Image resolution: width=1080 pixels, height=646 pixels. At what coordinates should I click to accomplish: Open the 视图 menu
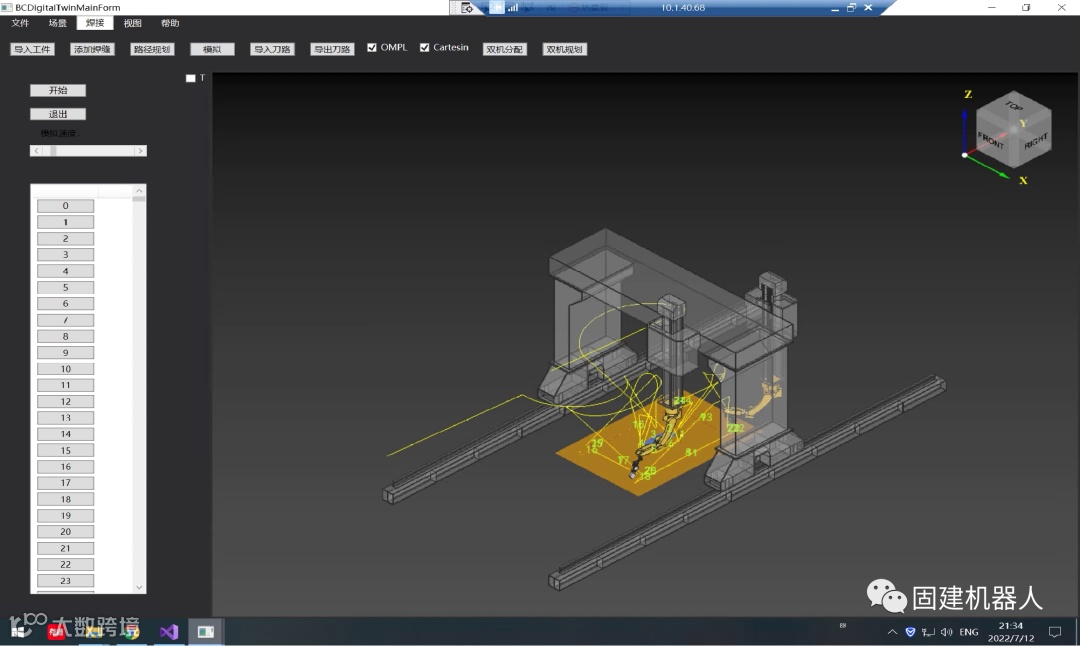coord(132,23)
